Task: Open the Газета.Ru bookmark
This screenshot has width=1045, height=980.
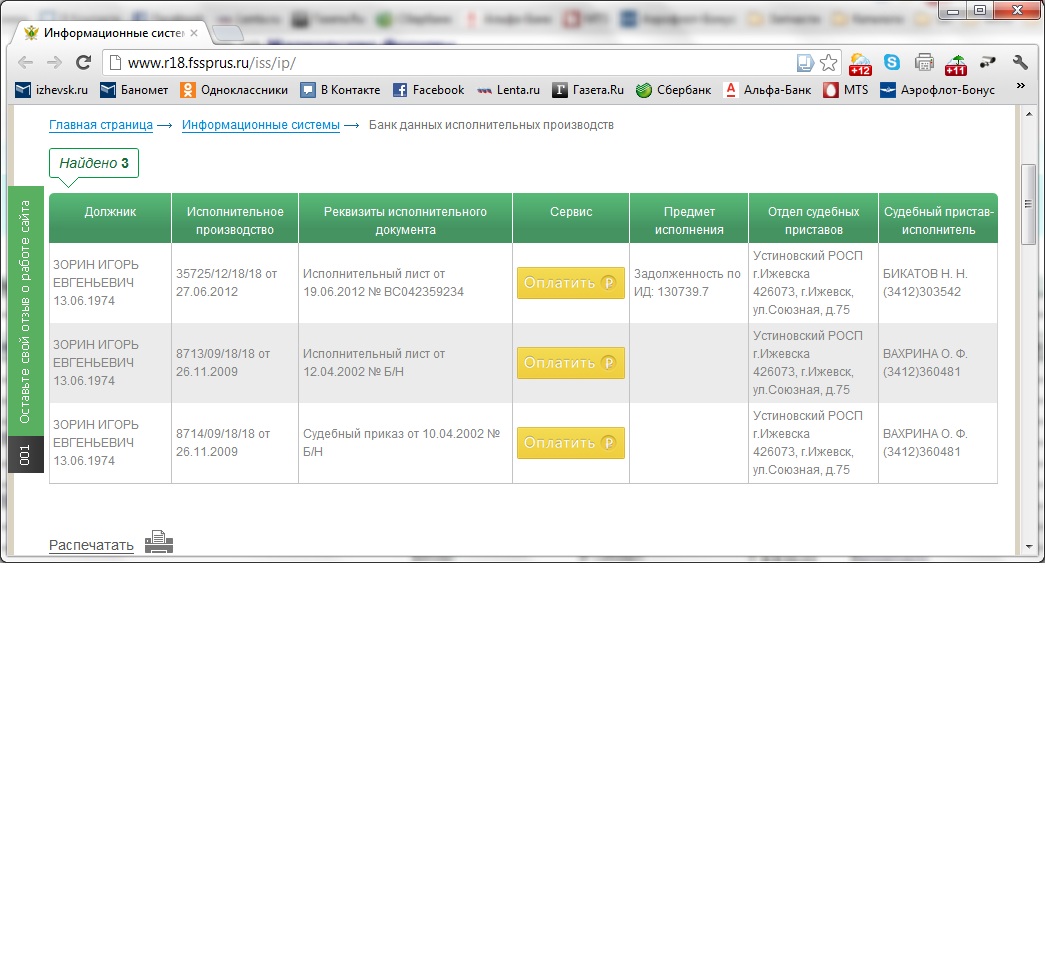Action: pos(588,90)
